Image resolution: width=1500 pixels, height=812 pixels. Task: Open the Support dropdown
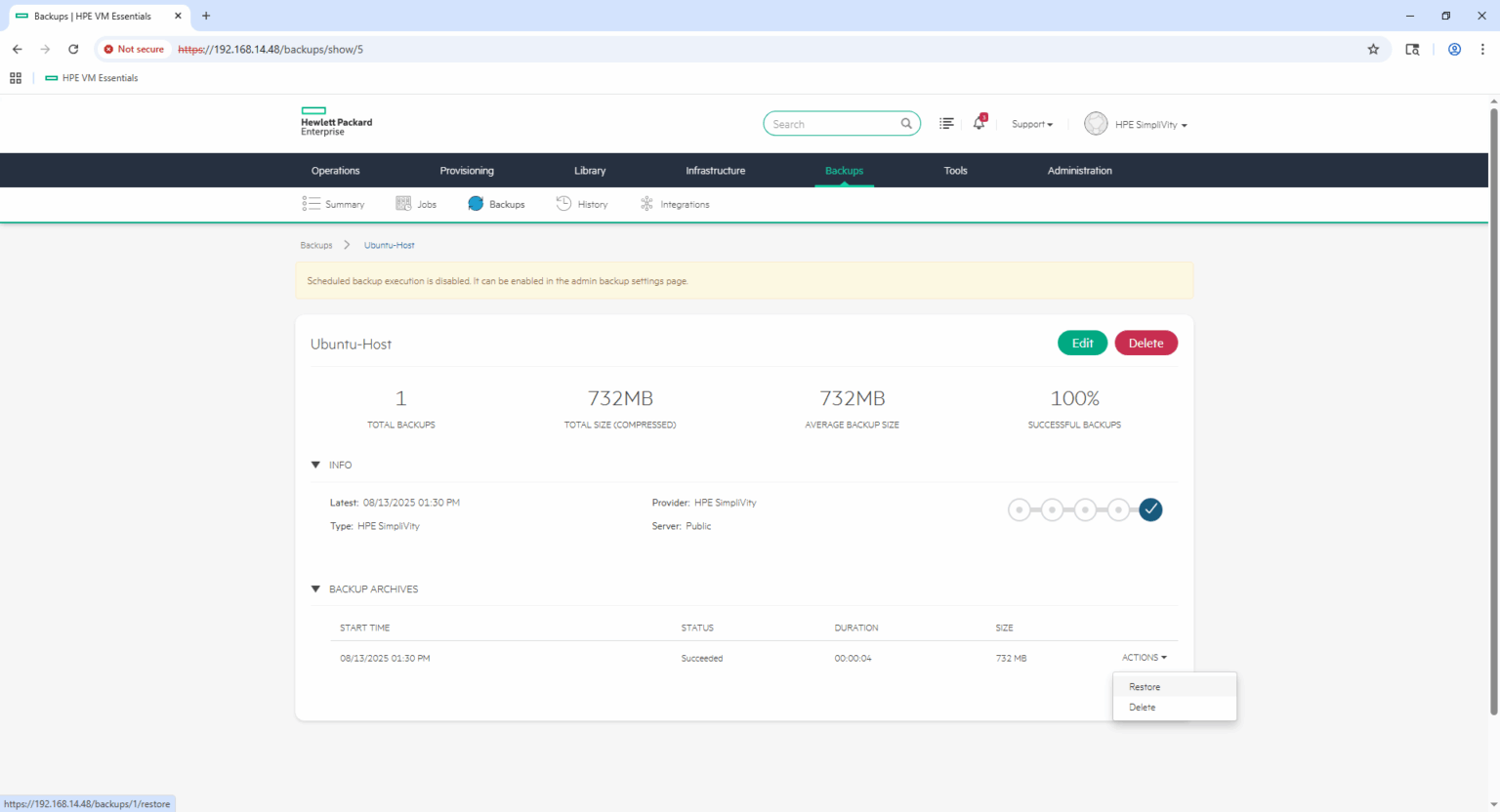point(1032,125)
